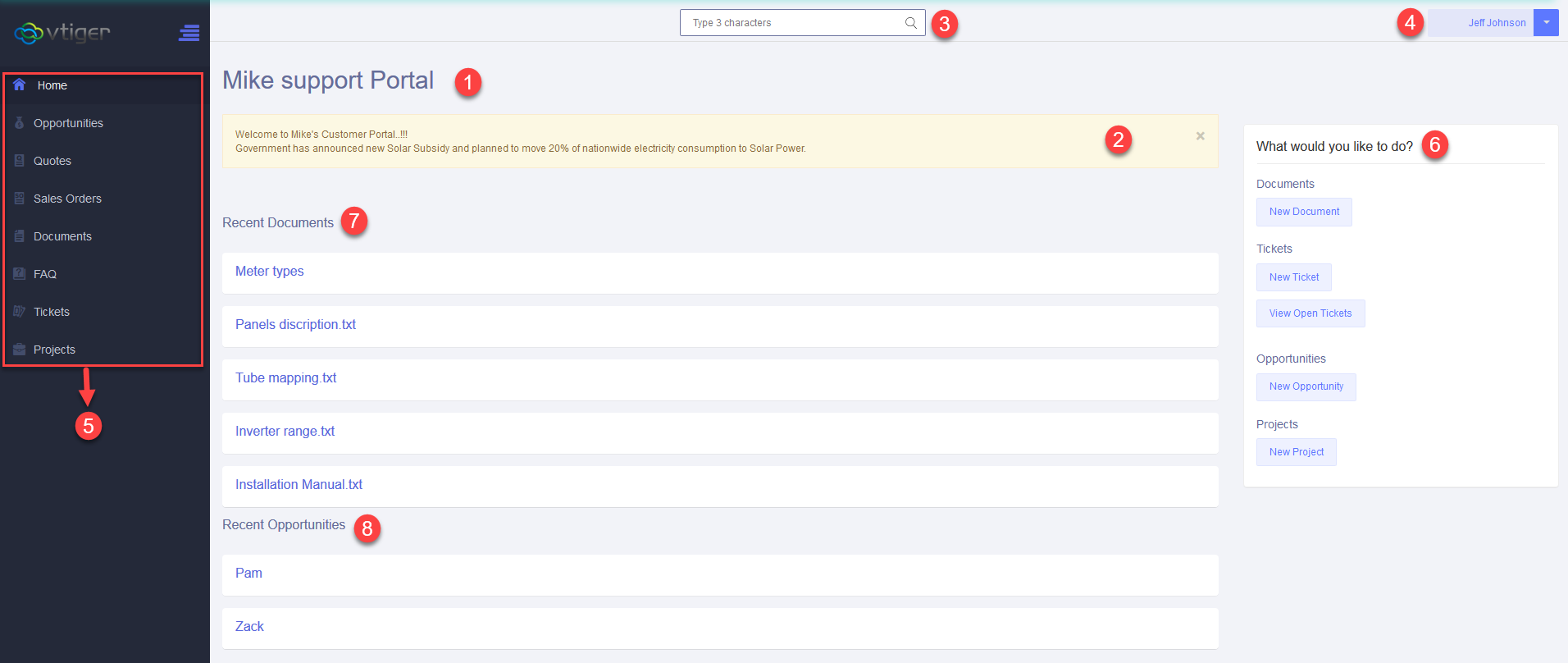1568x663 pixels.
Task: Open the Pam opportunity
Action: coord(248,574)
